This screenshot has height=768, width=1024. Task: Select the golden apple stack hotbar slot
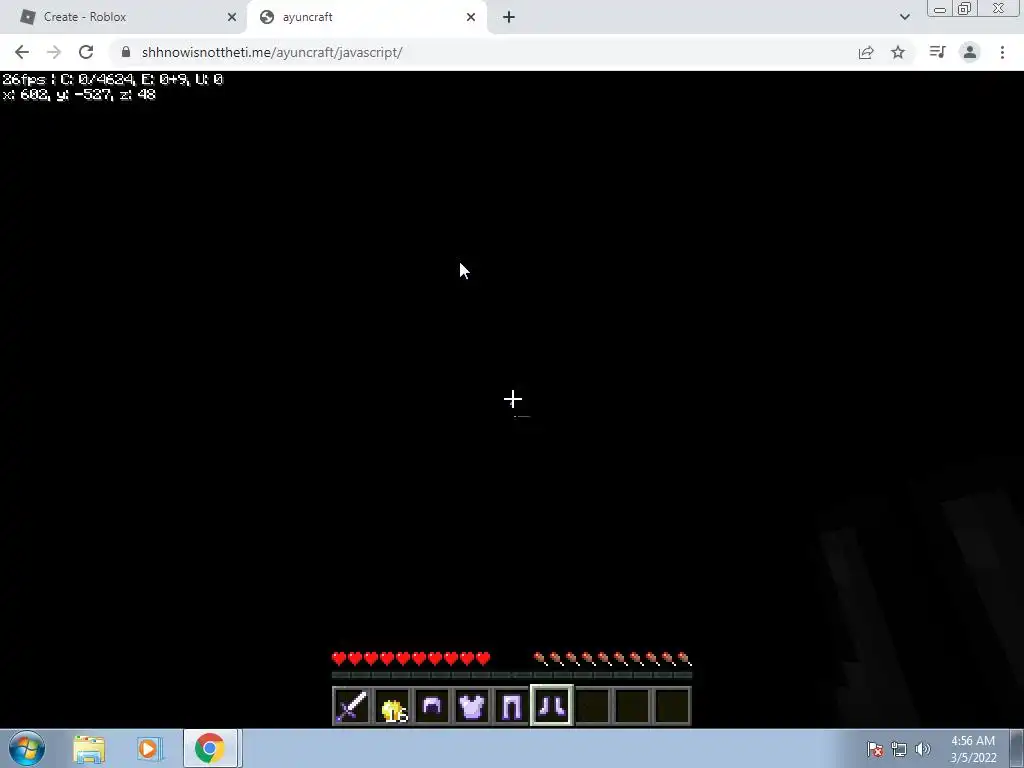pyautogui.click(x=392, y=706)
